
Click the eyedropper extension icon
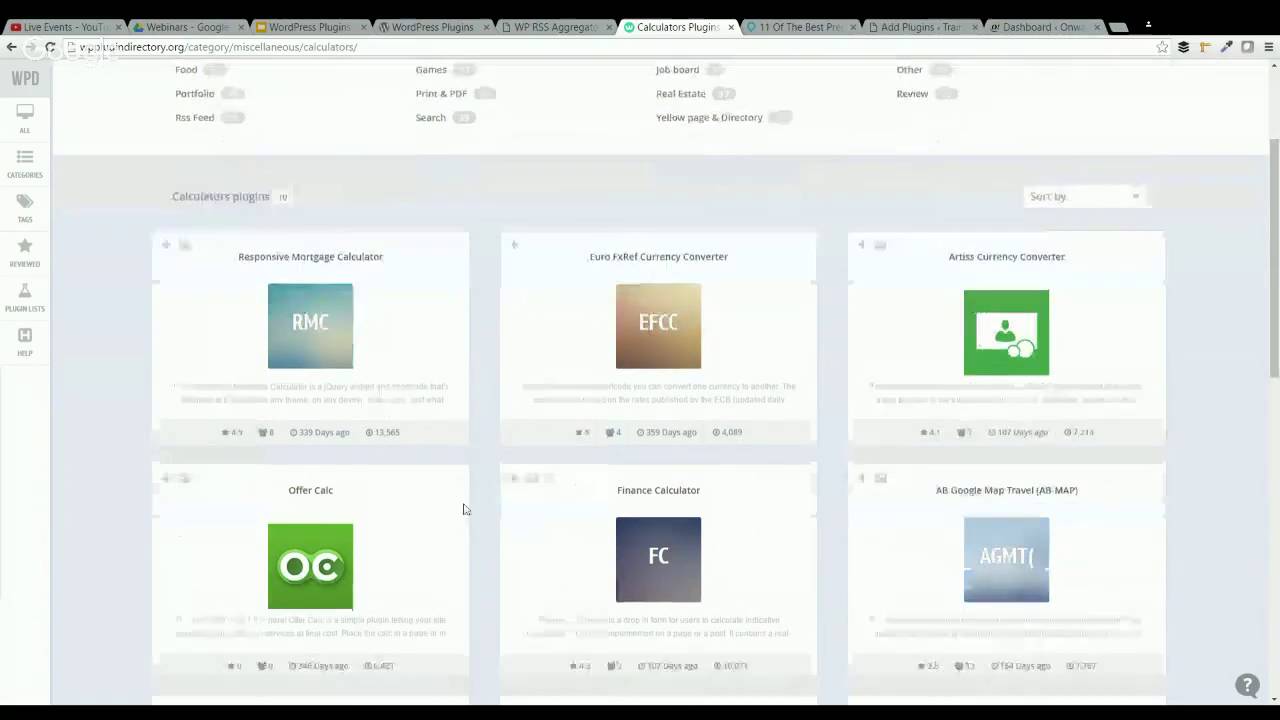[1227, 47]
